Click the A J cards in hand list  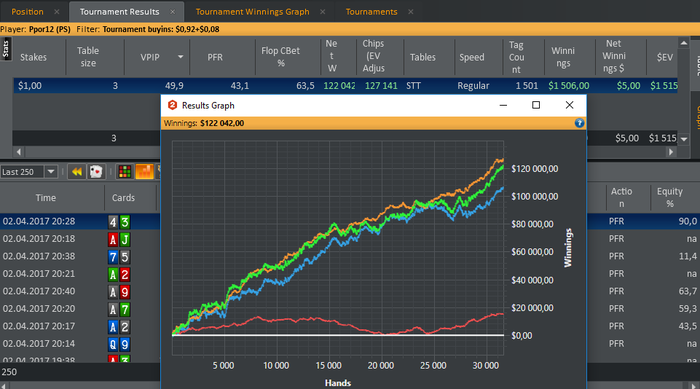click(119, 240)
